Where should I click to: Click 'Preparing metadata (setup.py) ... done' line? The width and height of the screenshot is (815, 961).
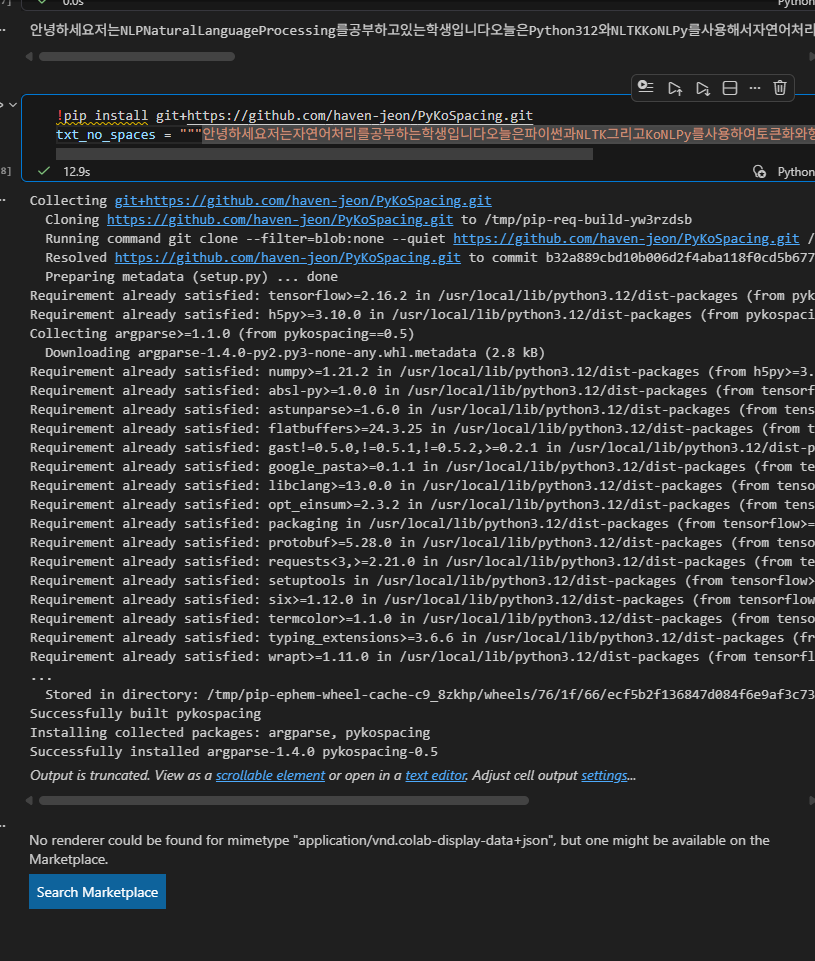point(191,276)
